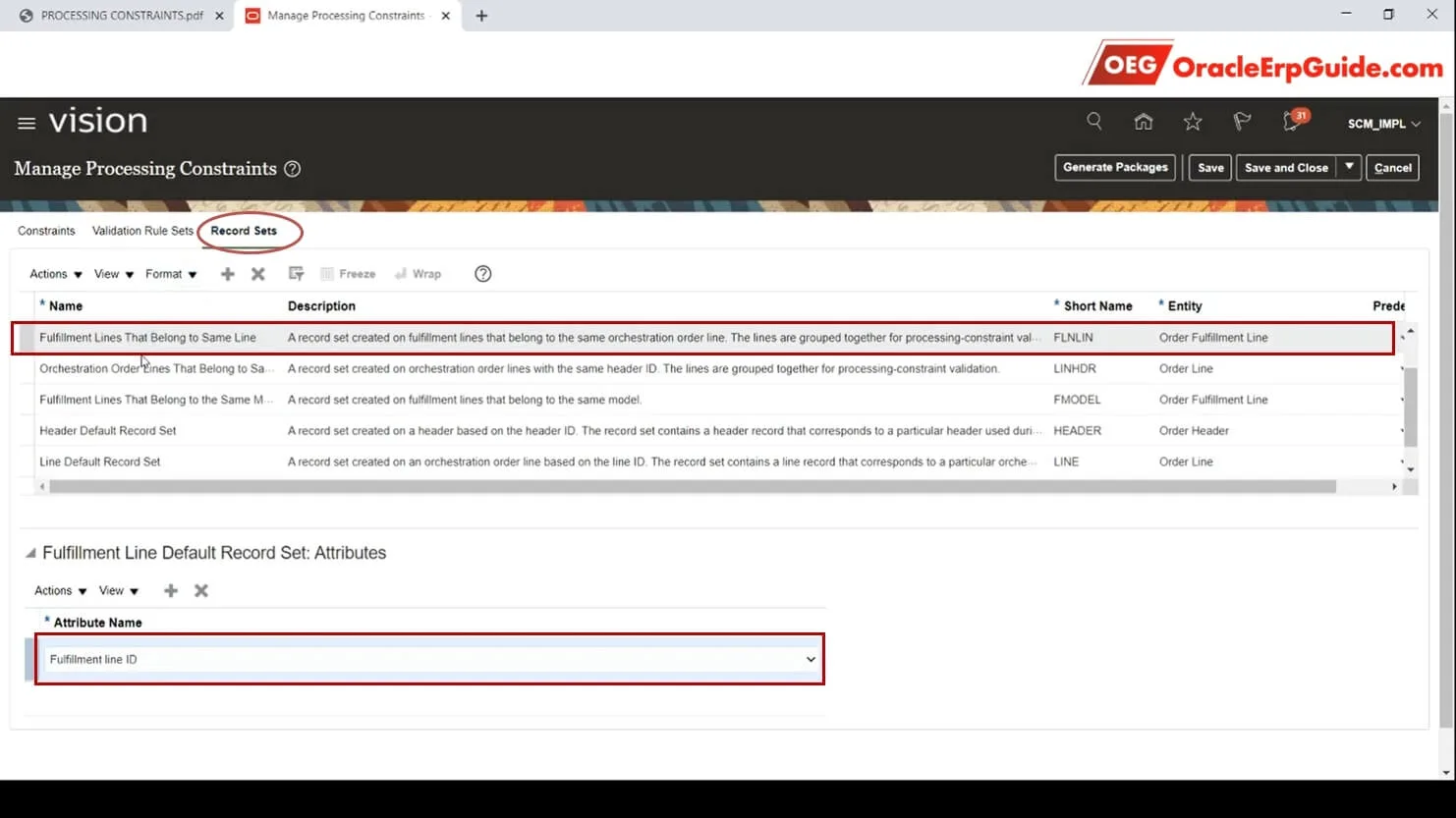Open the Watchlist flag icon
Viewport: 1456px width, 818px height.
point(1242,122)
